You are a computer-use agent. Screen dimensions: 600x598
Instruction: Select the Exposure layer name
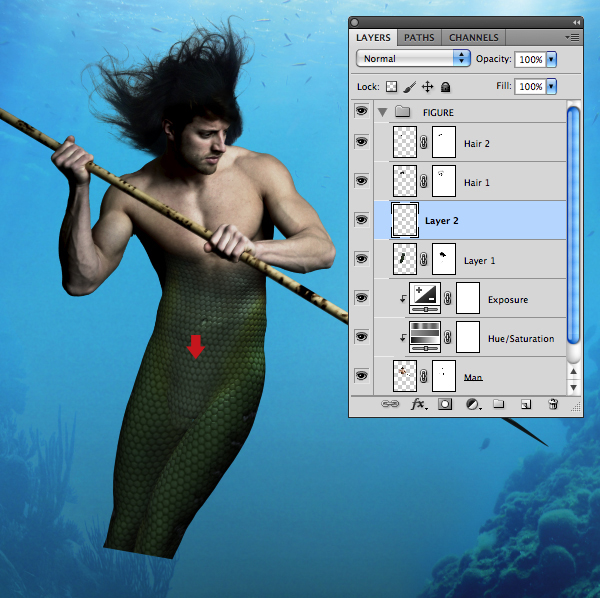508,300
